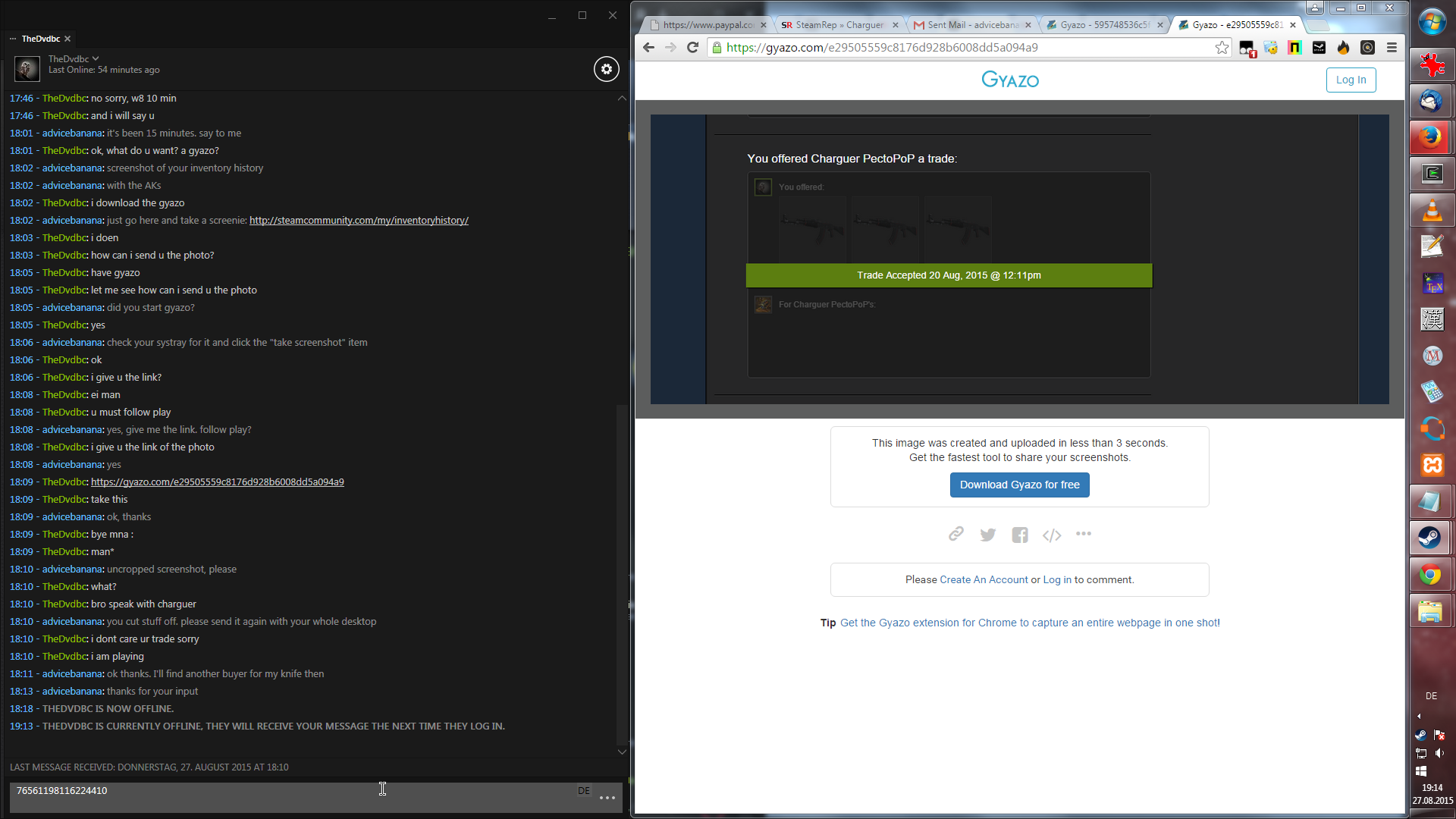Open more share options ellipsis
1456x819 pixels.
click(1083, 534)
